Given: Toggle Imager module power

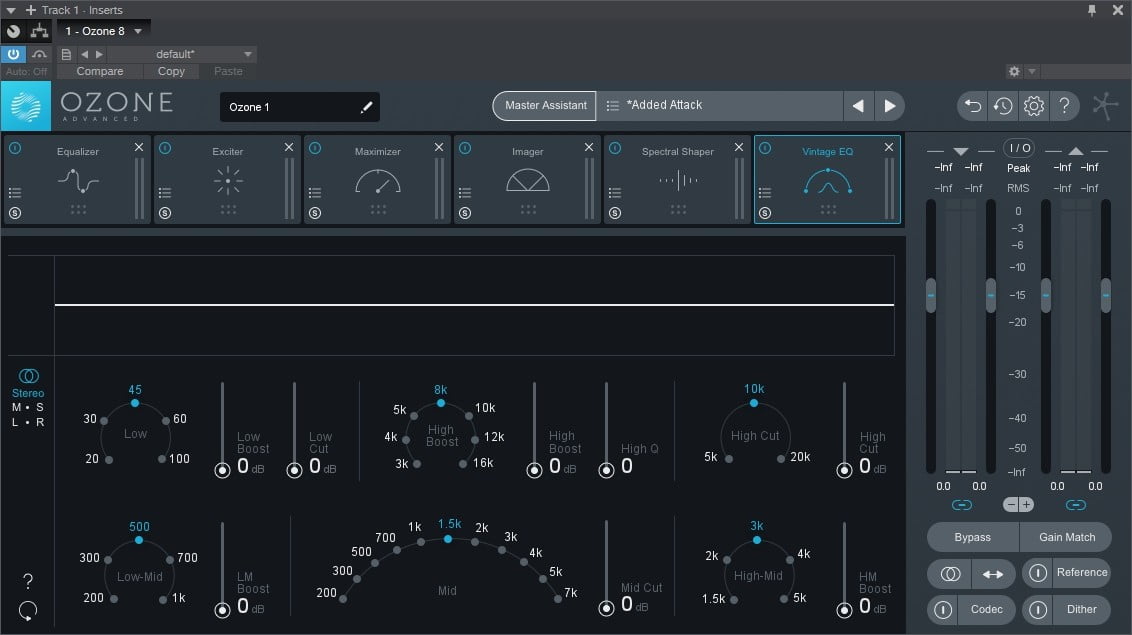Looking at the screenshot, I should pos(466,148).
